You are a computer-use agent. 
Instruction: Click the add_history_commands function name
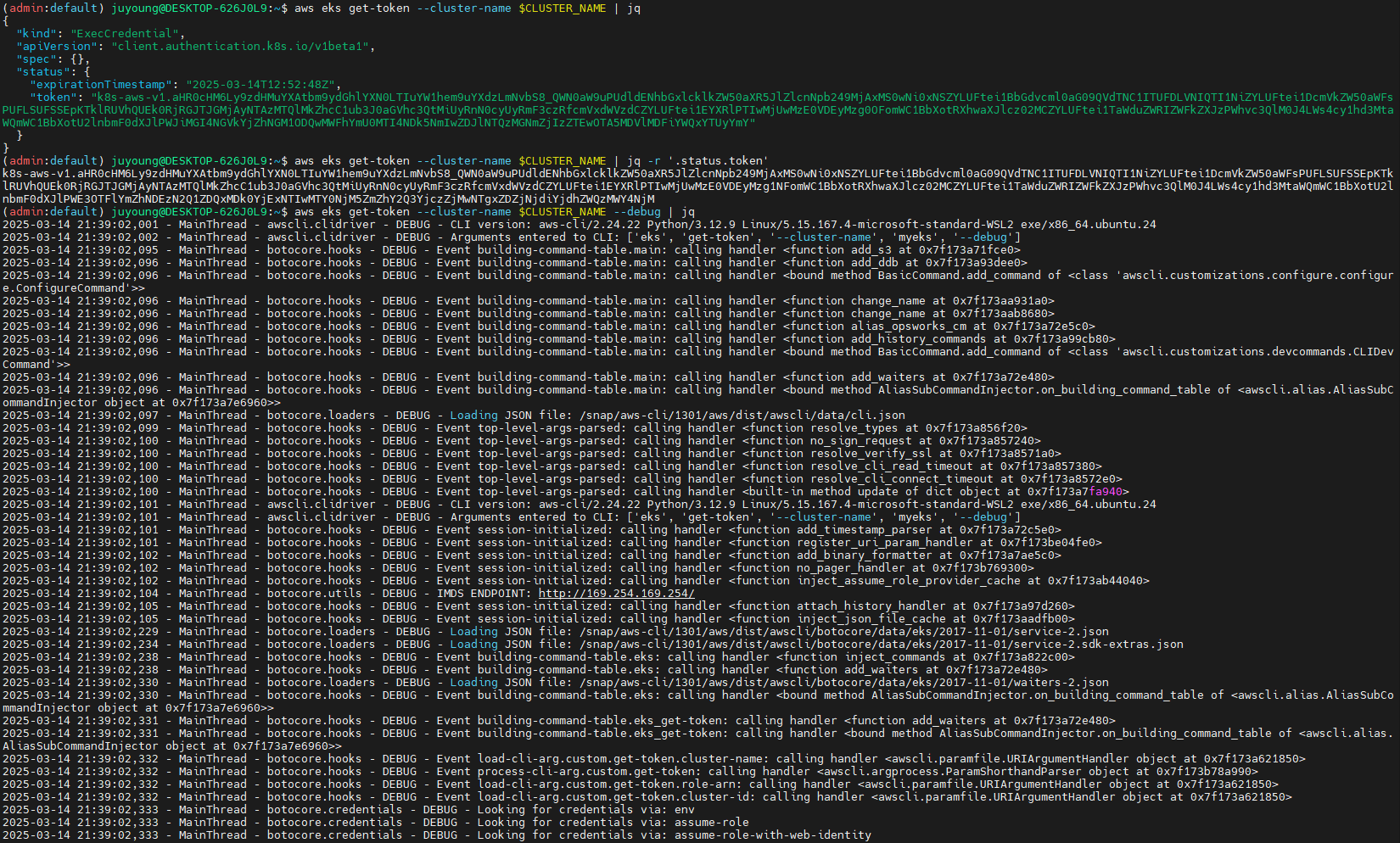tap(919, 339)
